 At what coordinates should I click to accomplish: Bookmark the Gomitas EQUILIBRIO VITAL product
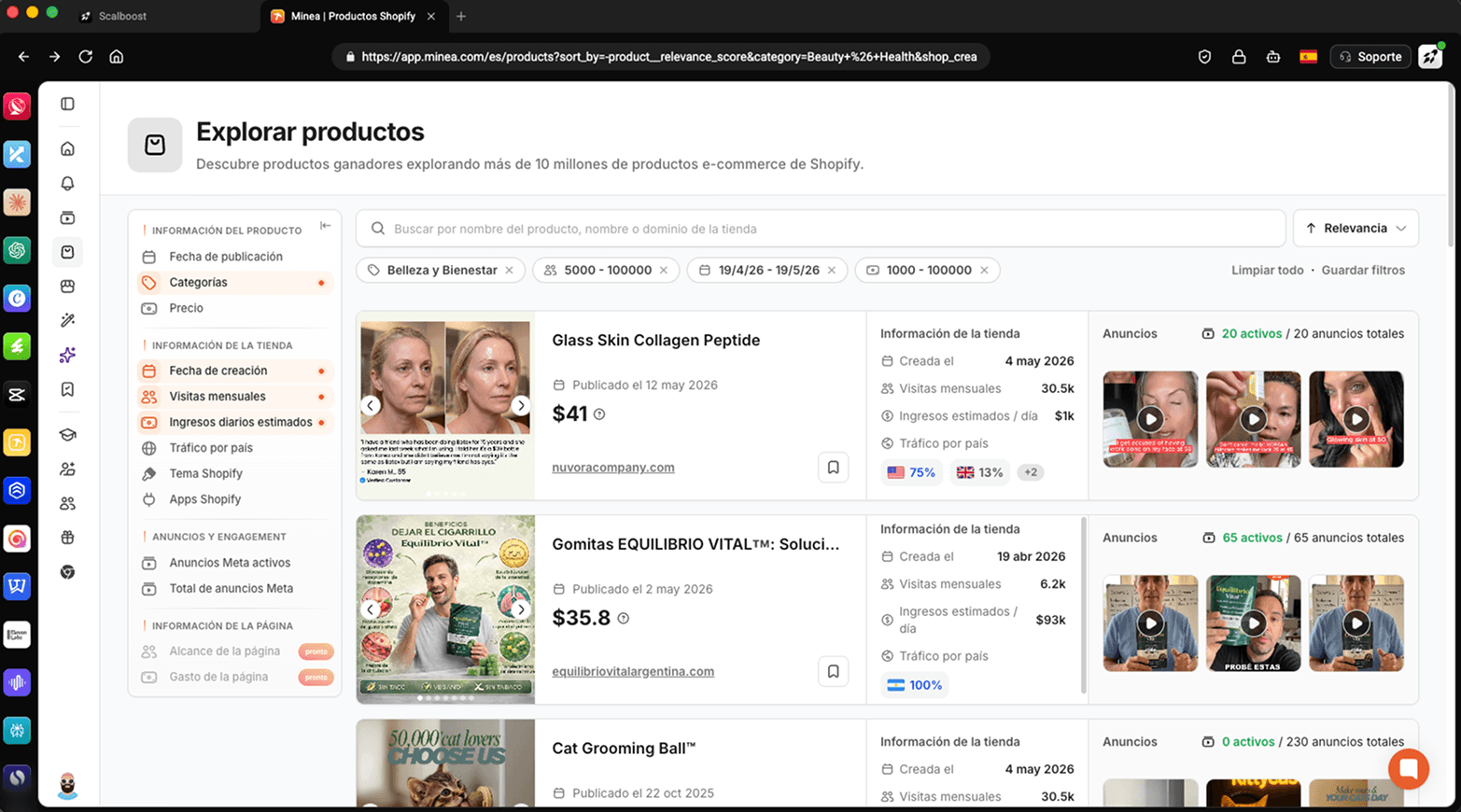[x=833, y=671]
